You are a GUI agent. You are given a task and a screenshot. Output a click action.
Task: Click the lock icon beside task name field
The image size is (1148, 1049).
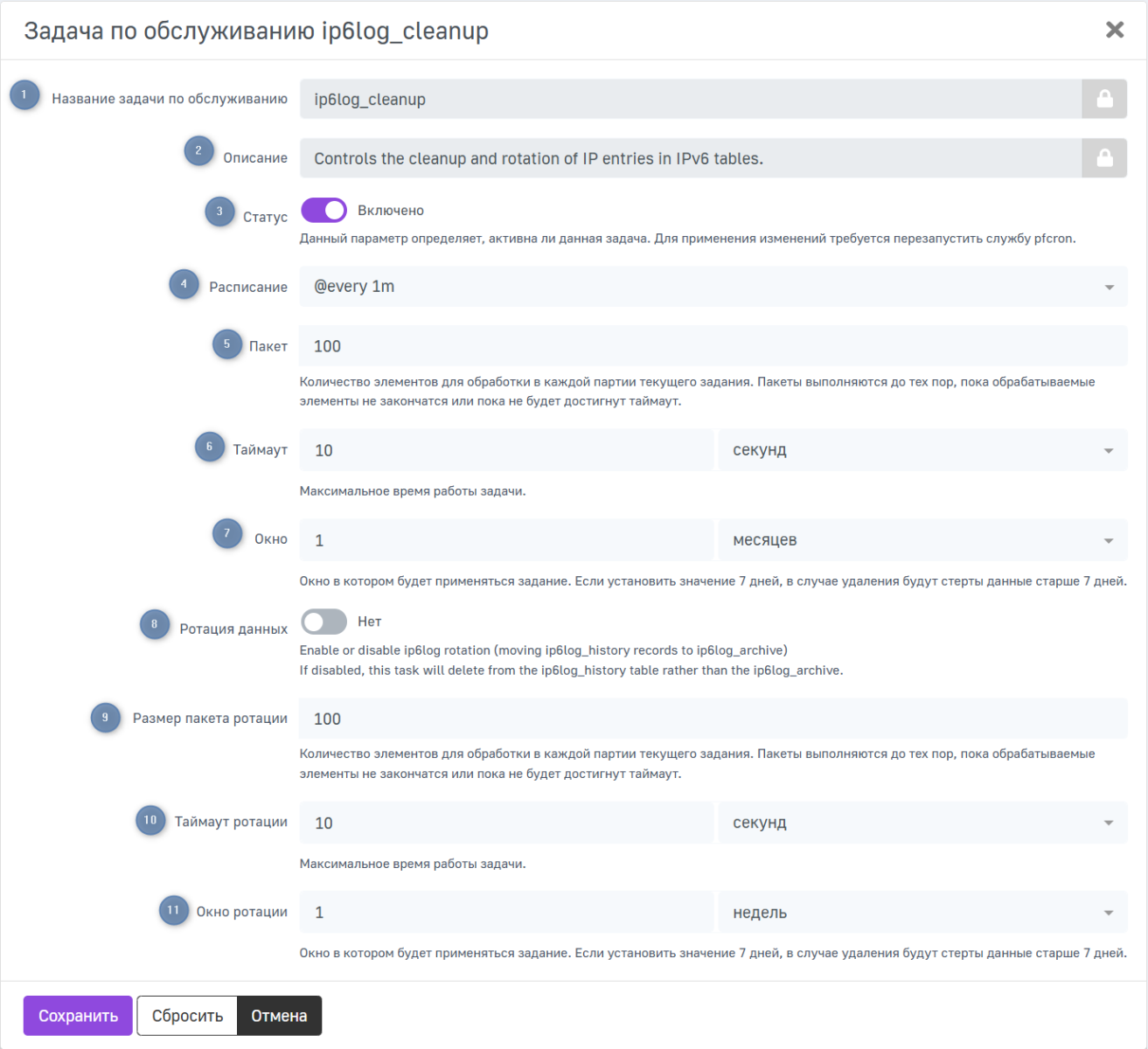1104,99
